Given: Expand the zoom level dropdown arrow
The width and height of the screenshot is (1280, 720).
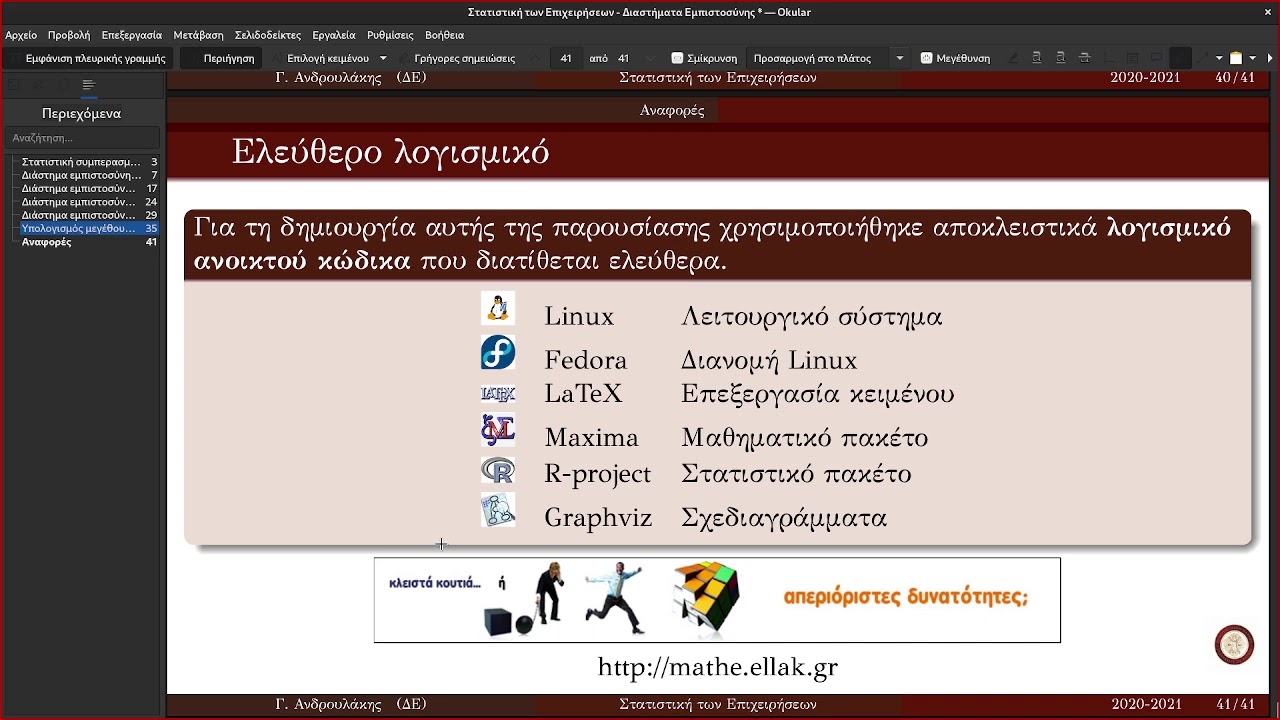Looking at the screenshot, I should pyautogui.click(x=899, y=58).
